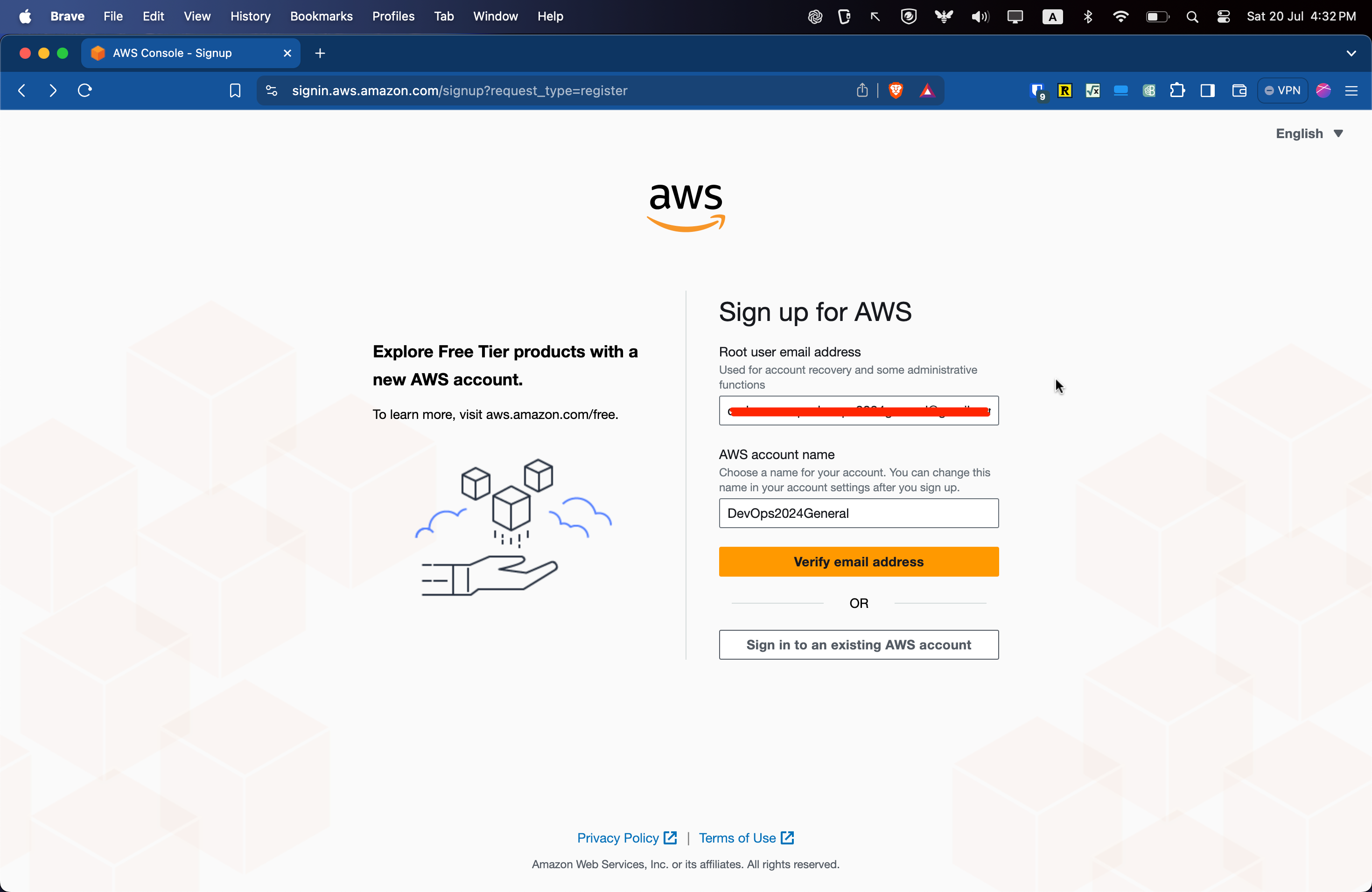Show the Brave sidebar panel
Image resolution: width=1372 pixels, height=892 pixels.
coord(1207,91)
